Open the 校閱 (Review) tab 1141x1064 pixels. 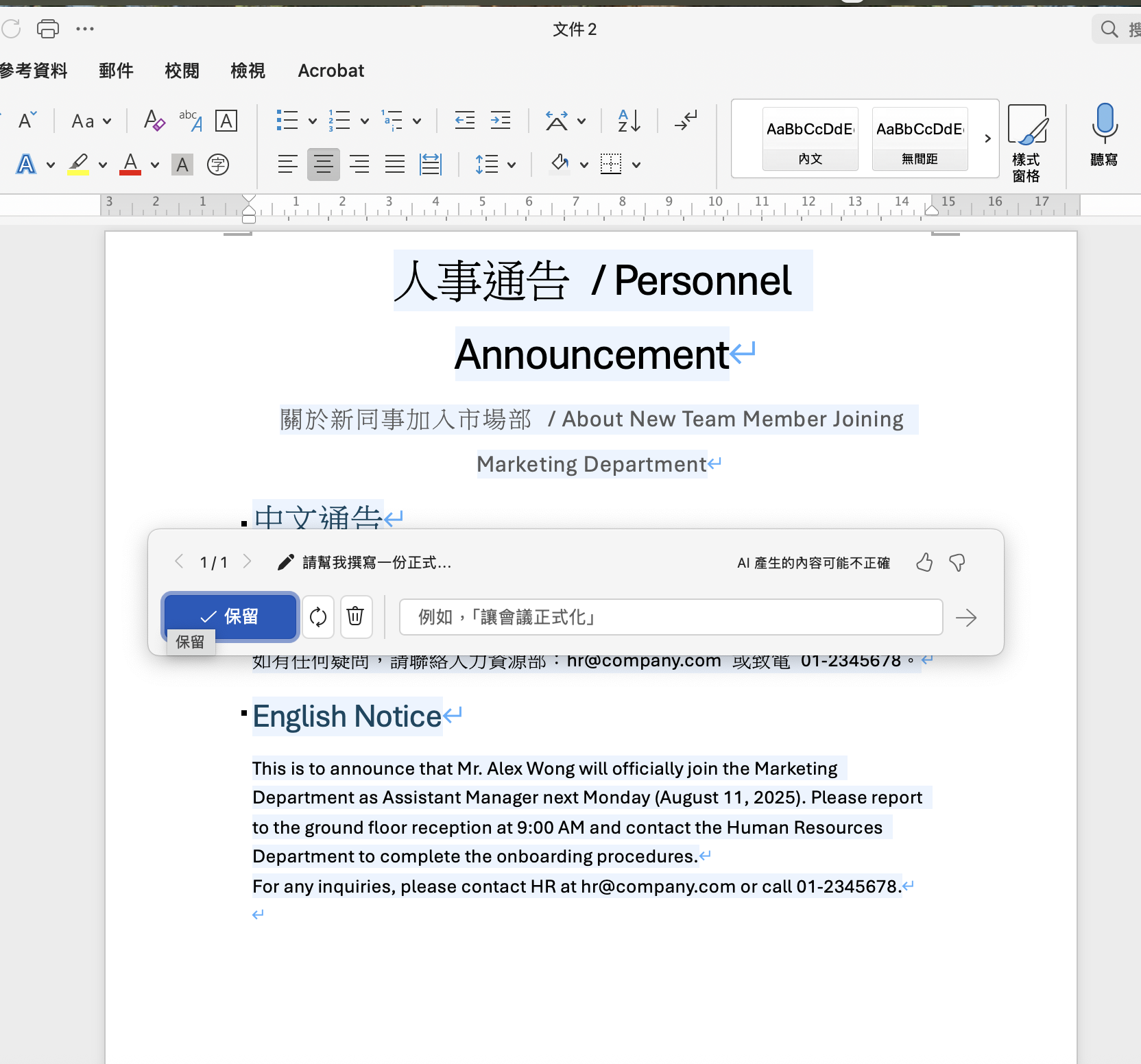[182, 71]
